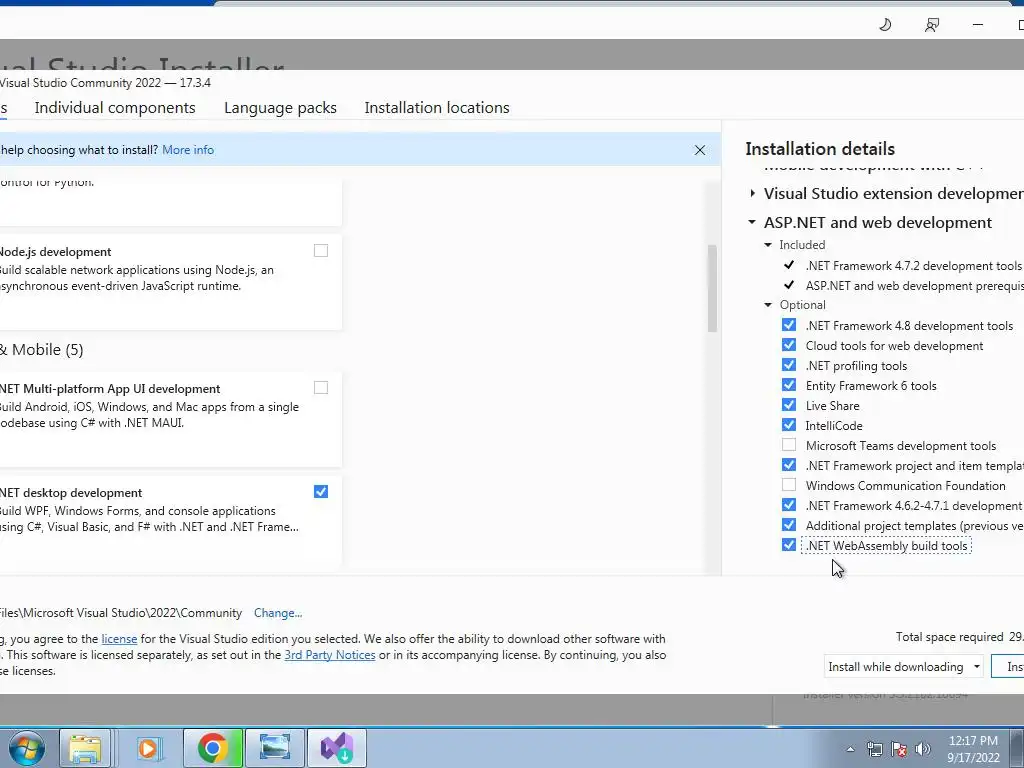
Task: Select the Node.js development workload title
Action: point(56,252)
